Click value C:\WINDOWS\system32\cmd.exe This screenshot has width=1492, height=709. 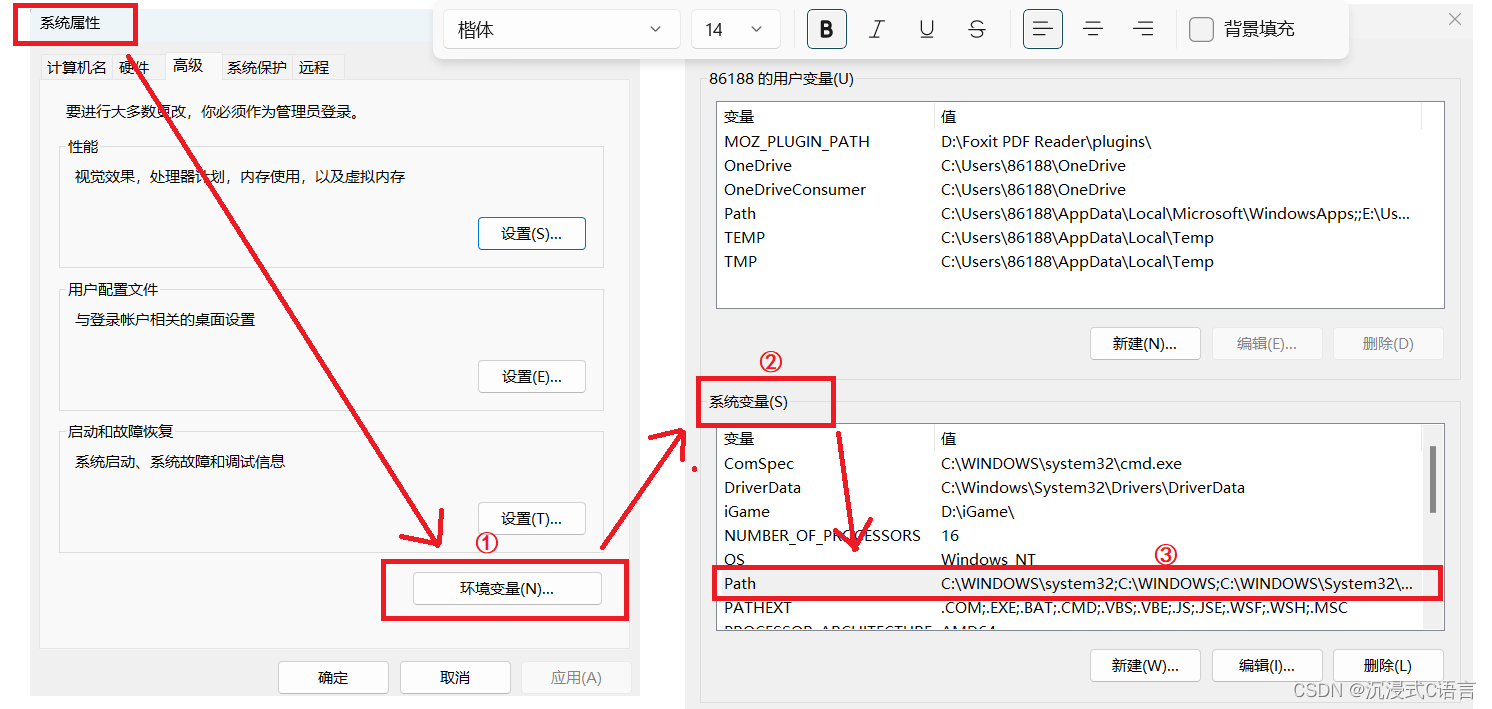pyautogui.click(x=1061, y=463)
